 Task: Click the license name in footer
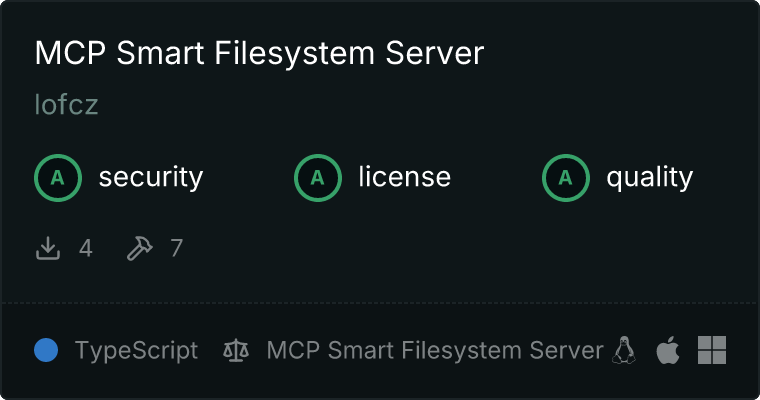[435, 351]
